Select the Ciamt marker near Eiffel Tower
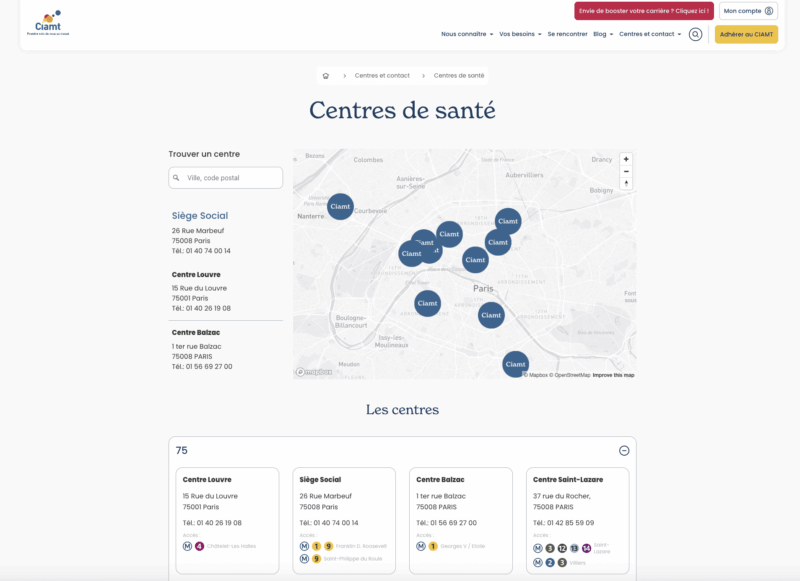 click(x=428, y=303)
